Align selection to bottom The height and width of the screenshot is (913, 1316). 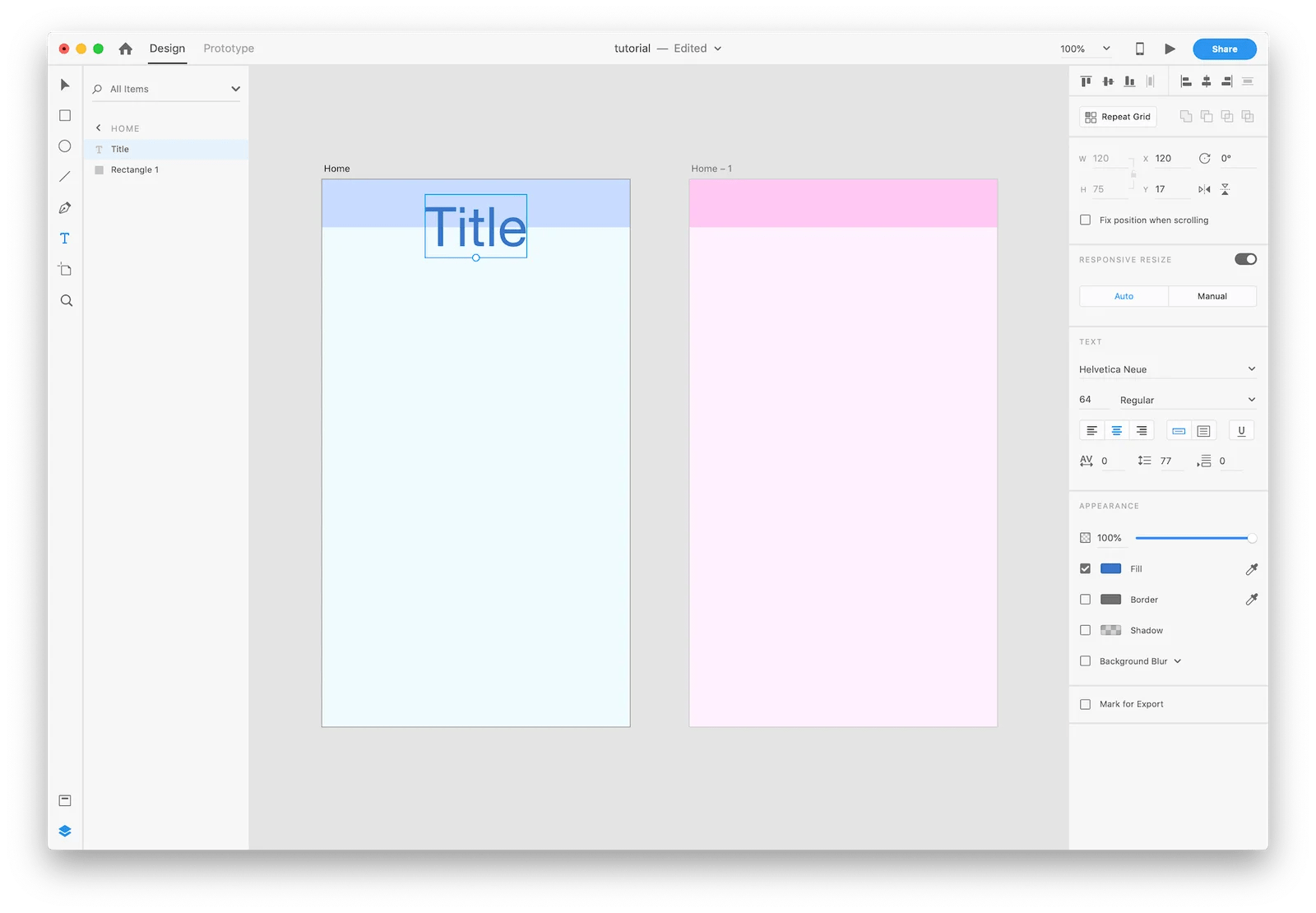pyautogui.click(x=1129, y=81)
